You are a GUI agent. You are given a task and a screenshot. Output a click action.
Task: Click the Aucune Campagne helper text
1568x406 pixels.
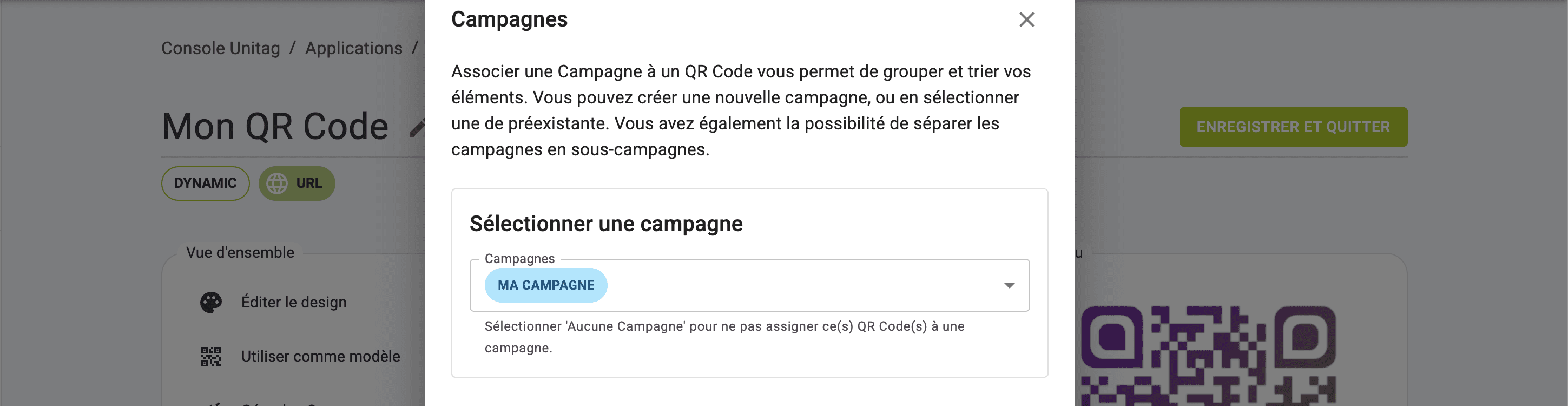point(724,337)
